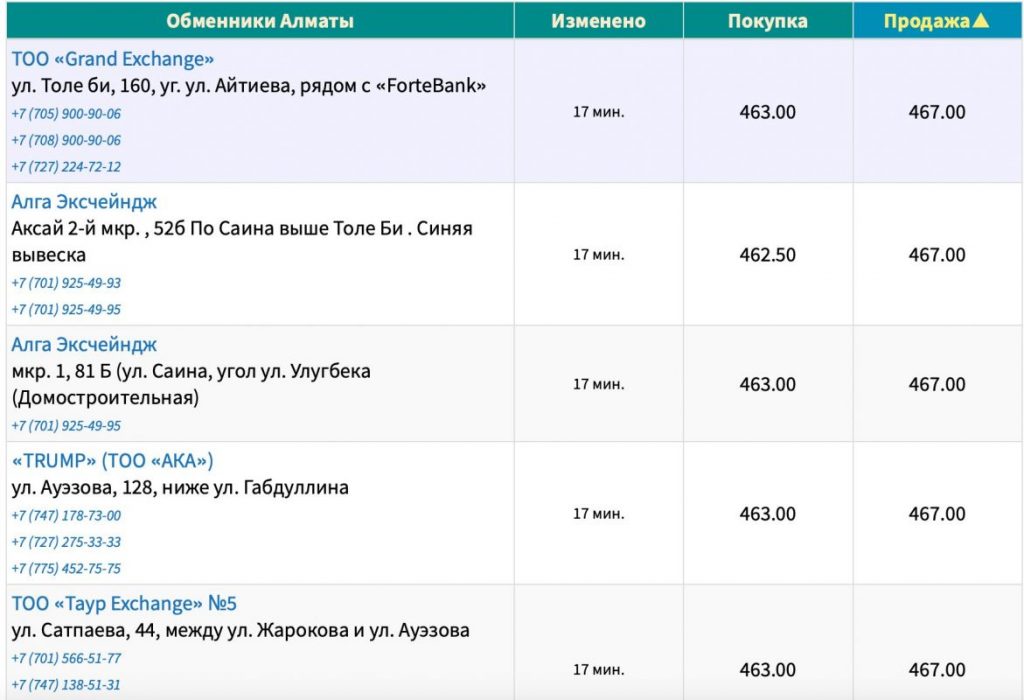Screen dimensions: 1024x700
Task: Click the 17 мин. cell in the TRUMP row
Action: pos(598,514)
